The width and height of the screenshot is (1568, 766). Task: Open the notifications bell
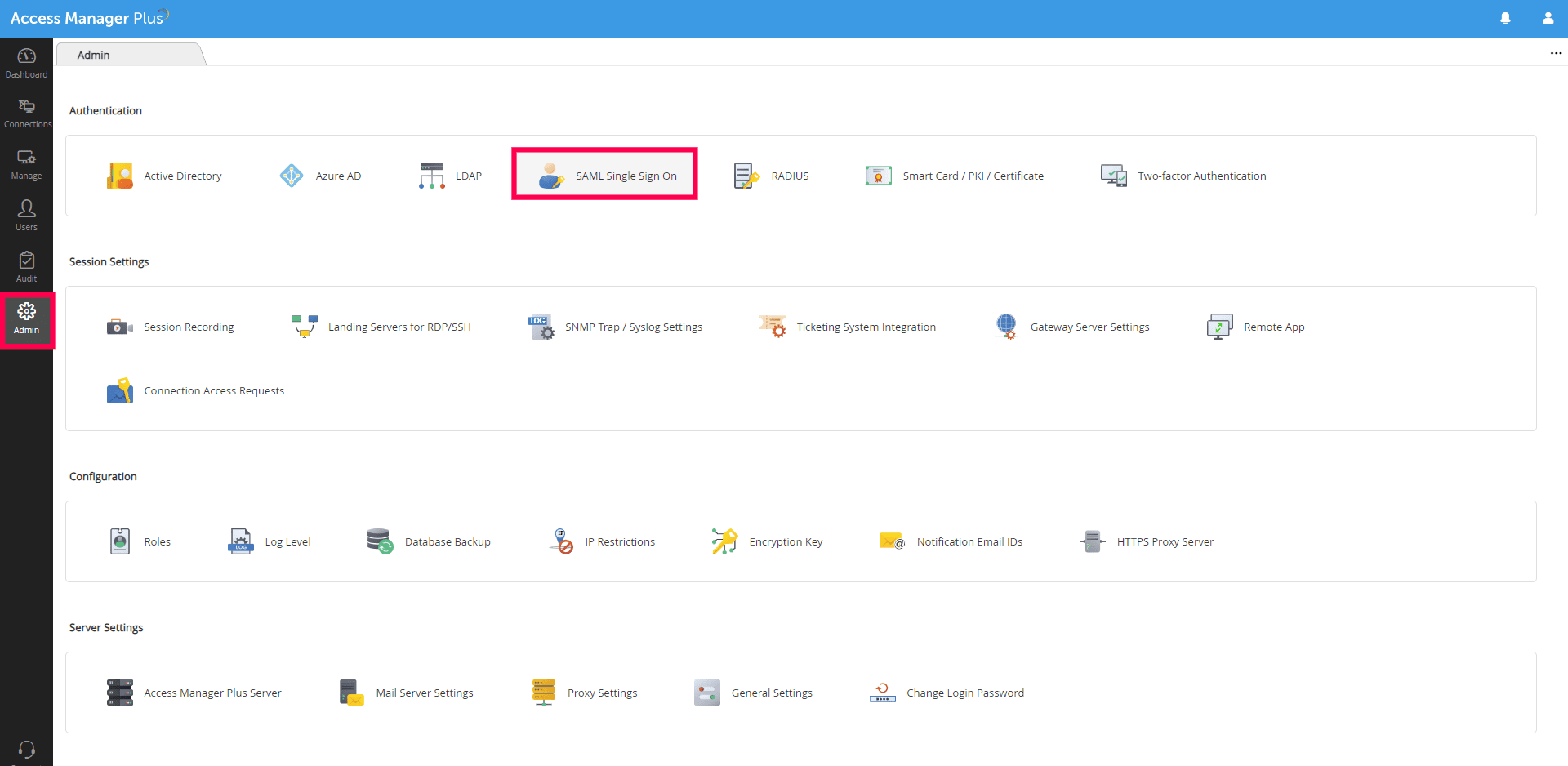[x=1505, y=19]
